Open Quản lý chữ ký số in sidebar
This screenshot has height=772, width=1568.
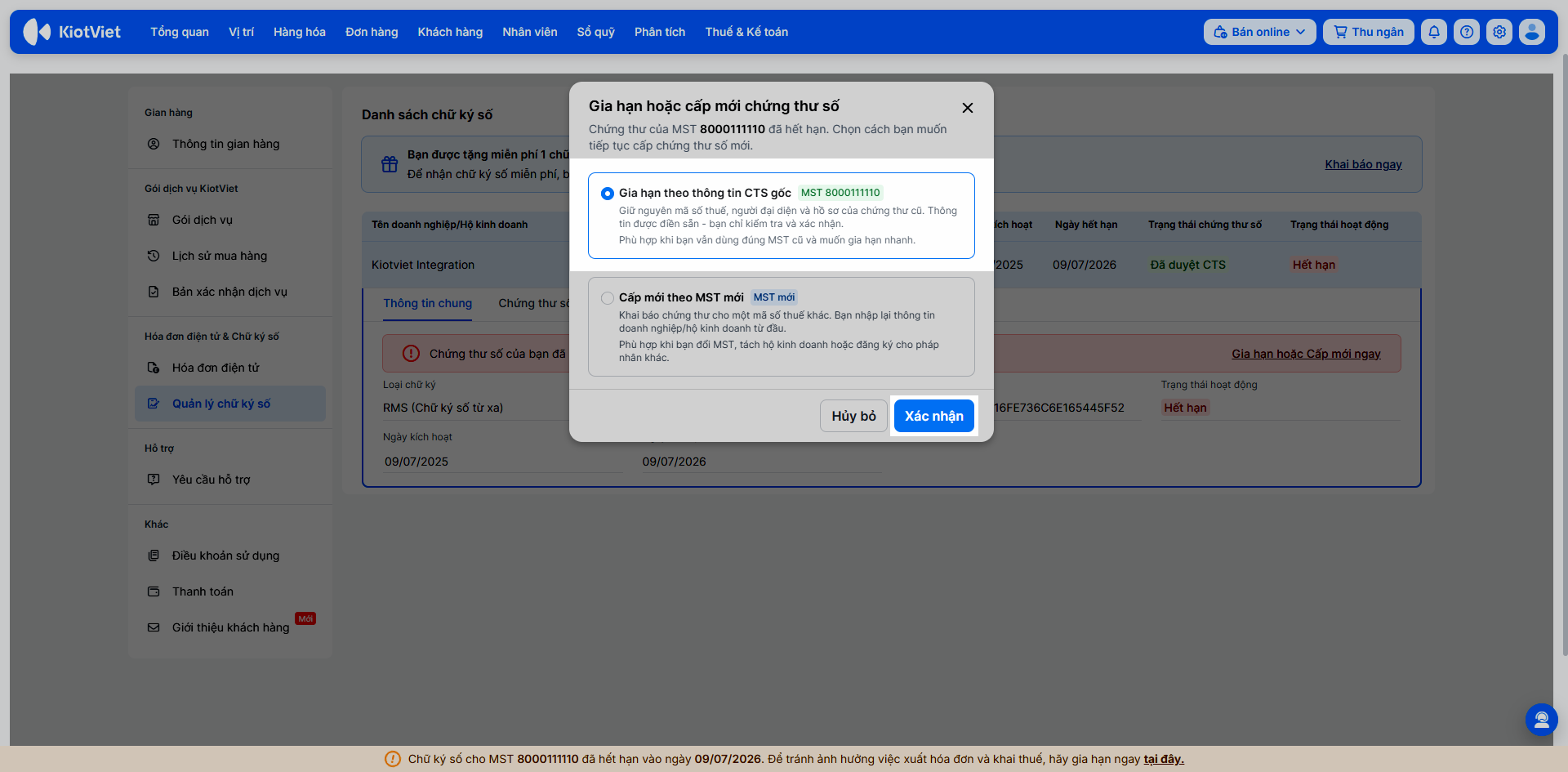[x=230, y=404]
